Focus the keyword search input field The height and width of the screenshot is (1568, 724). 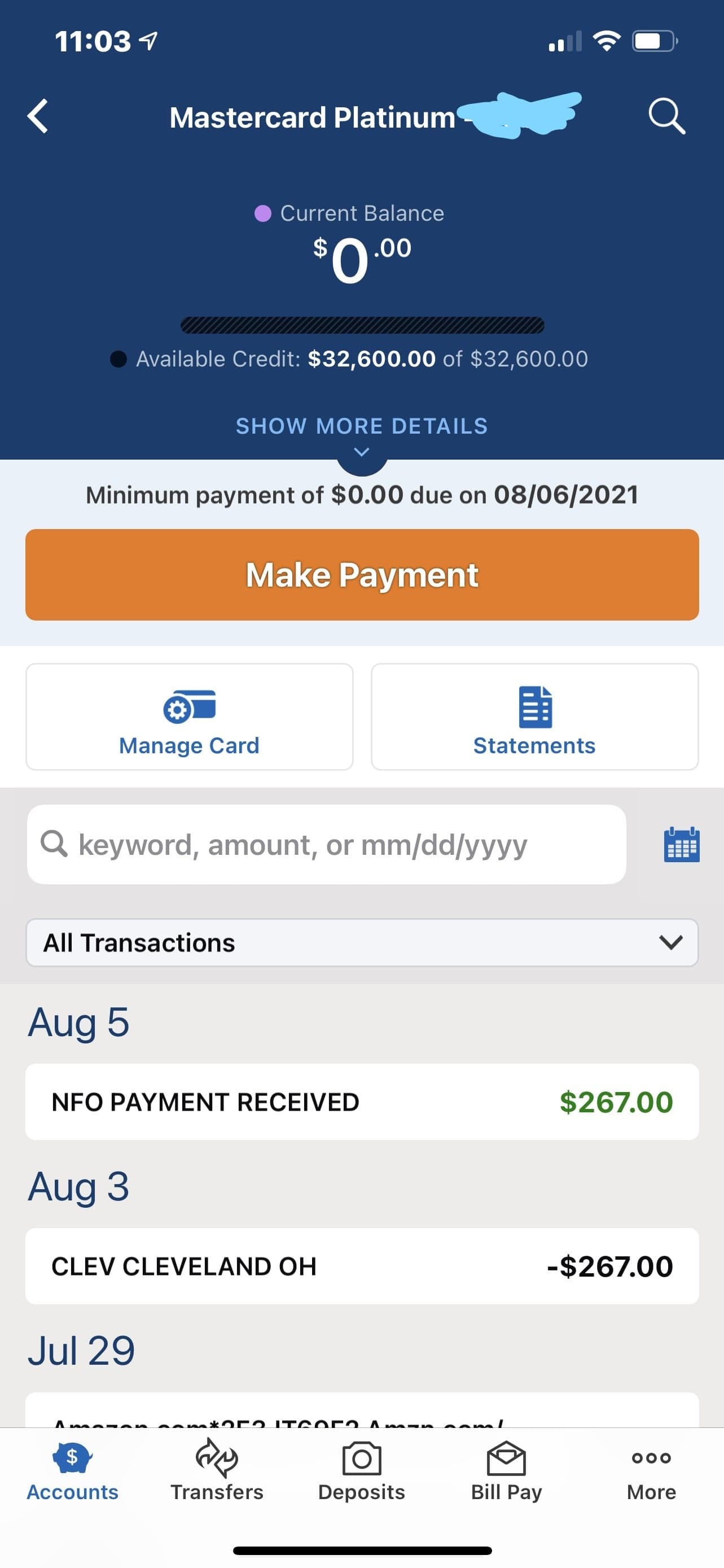(327, 845)
